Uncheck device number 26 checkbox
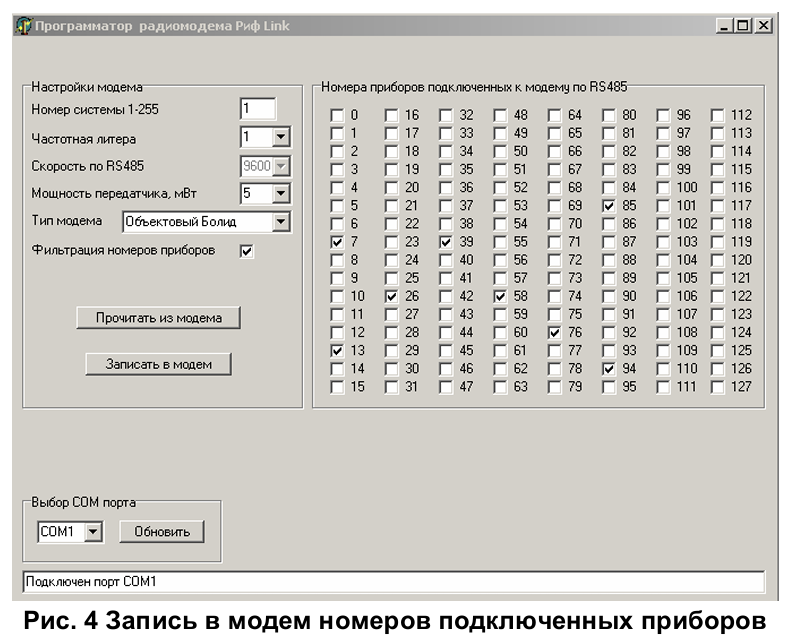 pyautogui.click(x=391, y=297)
